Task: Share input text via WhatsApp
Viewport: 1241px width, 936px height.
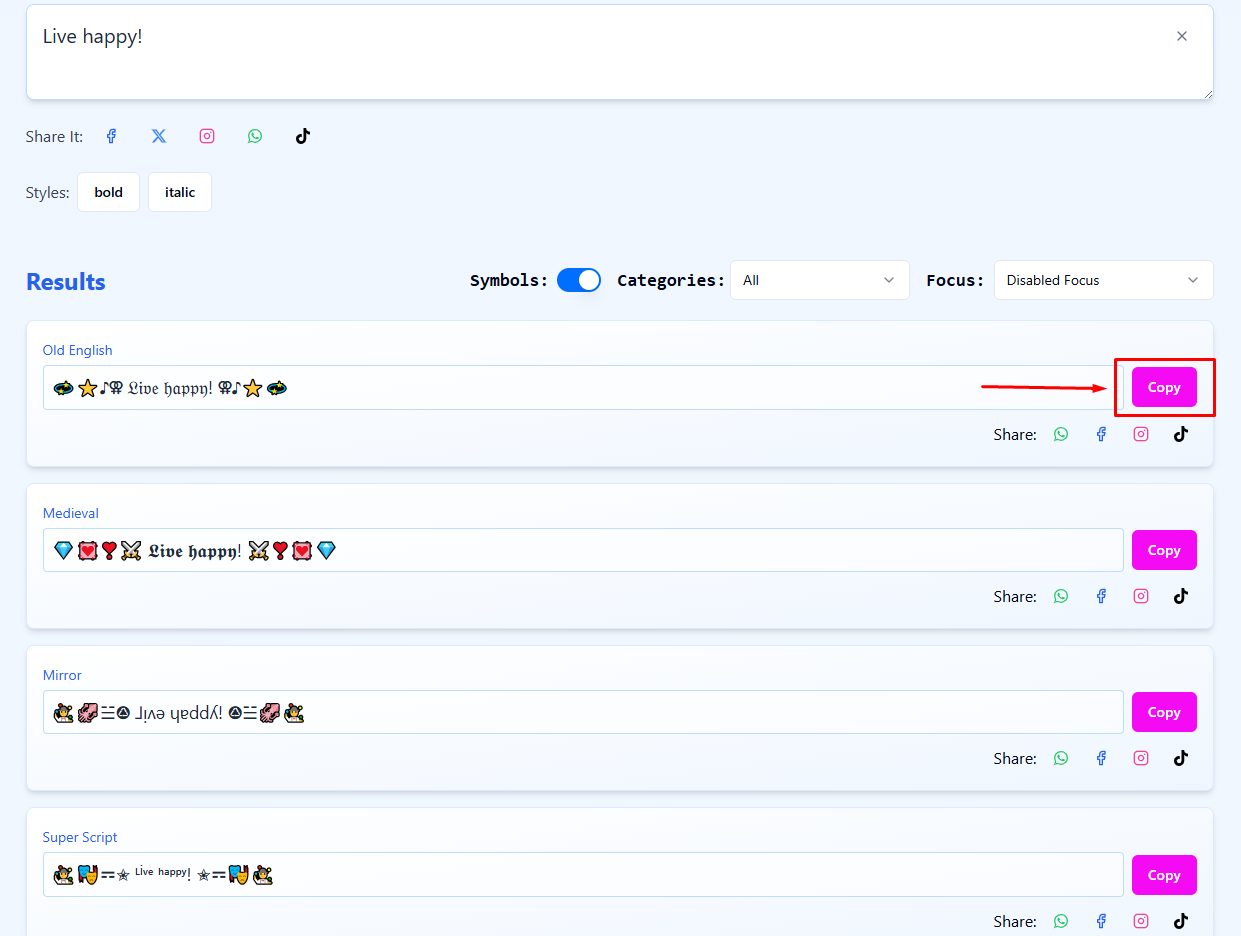Action: pyautogui.click(x=255, y=136)
